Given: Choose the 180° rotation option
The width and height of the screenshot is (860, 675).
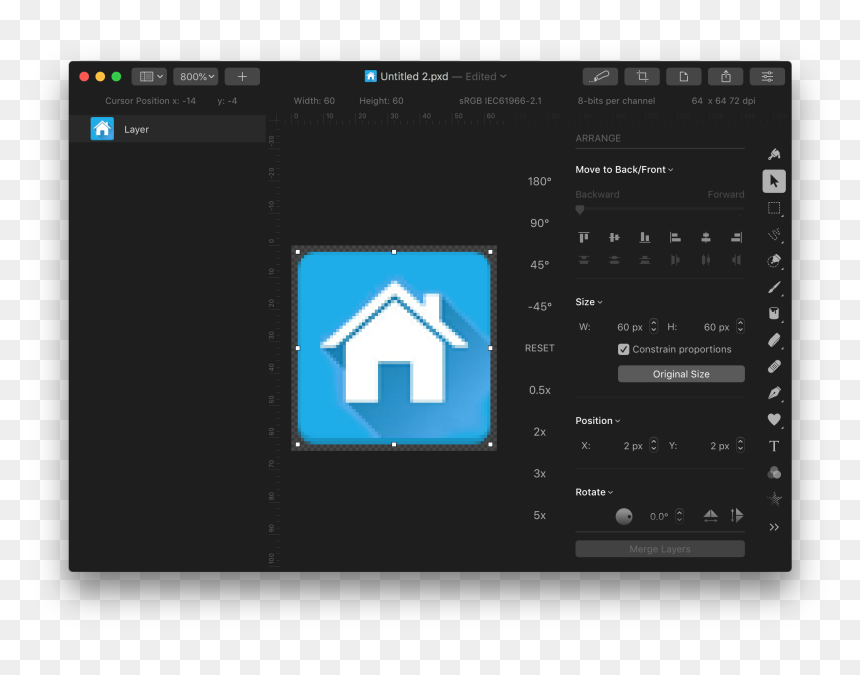Looking at the screenshot, I should pos(540,181).
